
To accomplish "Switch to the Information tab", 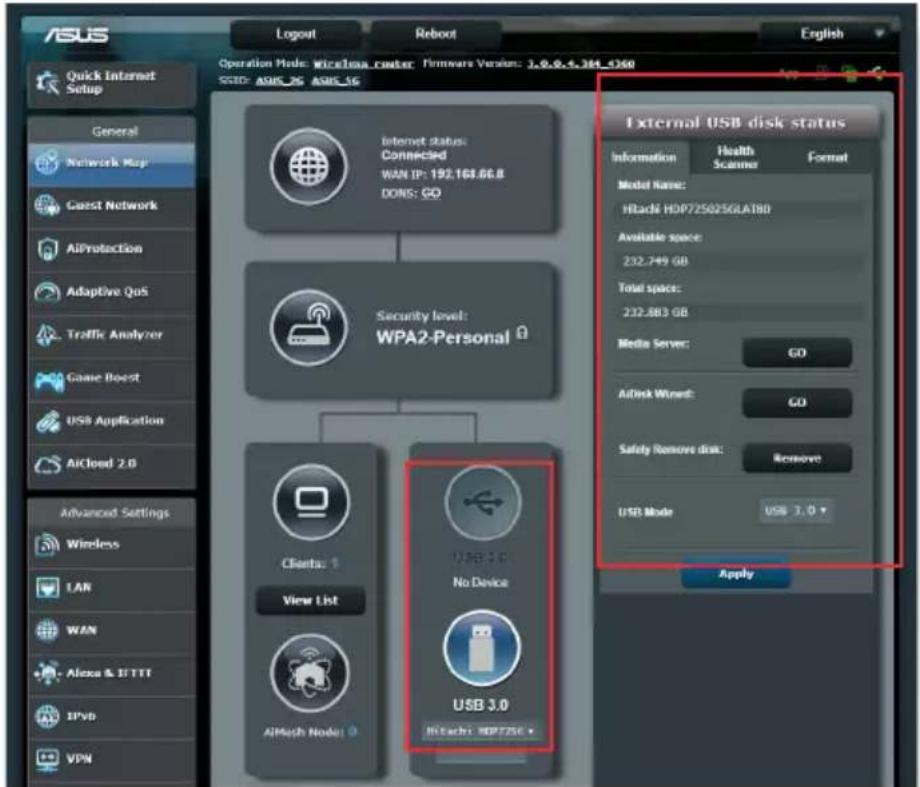I will (644, 157).
